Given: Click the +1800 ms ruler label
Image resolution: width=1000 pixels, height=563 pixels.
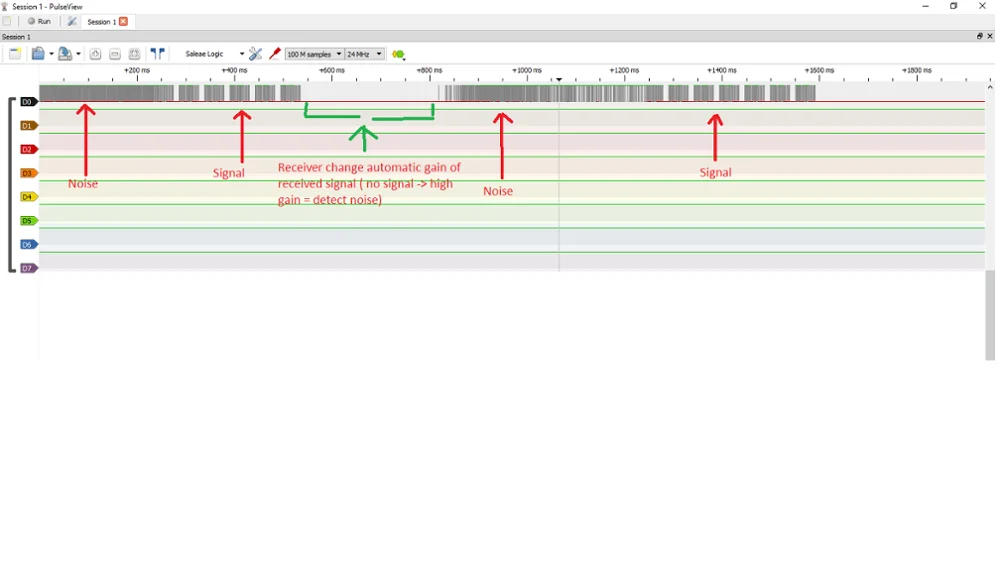Looking at the screenshot, I should [916, 70].
